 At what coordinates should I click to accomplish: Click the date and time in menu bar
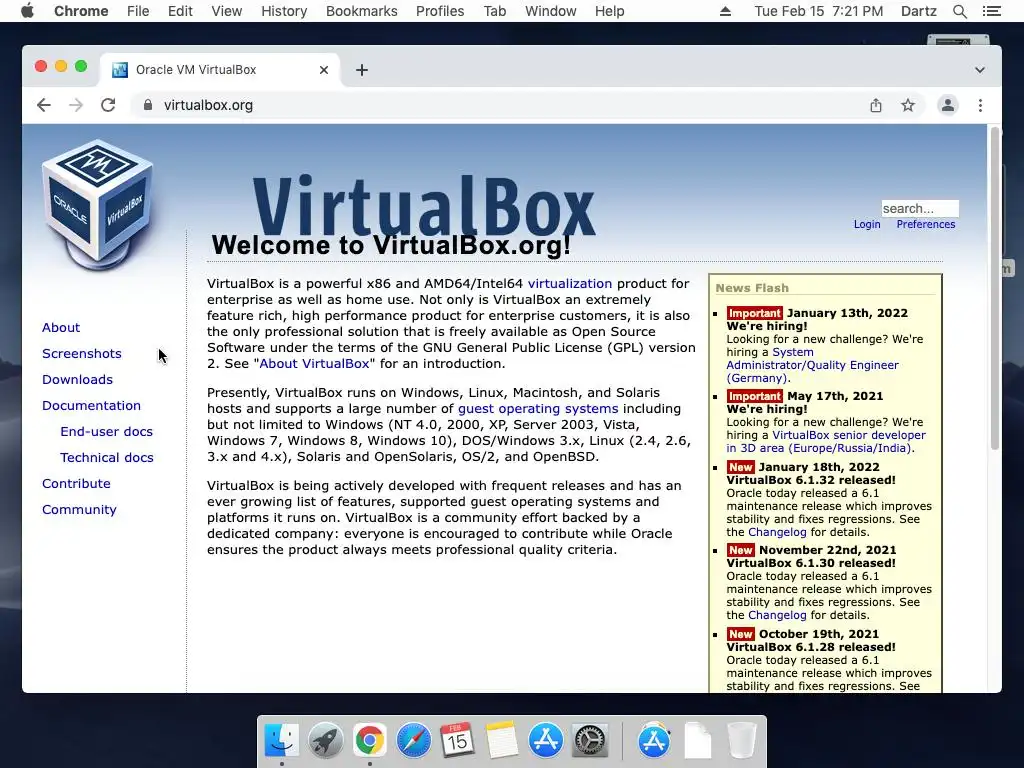click(x=818, y=11)
